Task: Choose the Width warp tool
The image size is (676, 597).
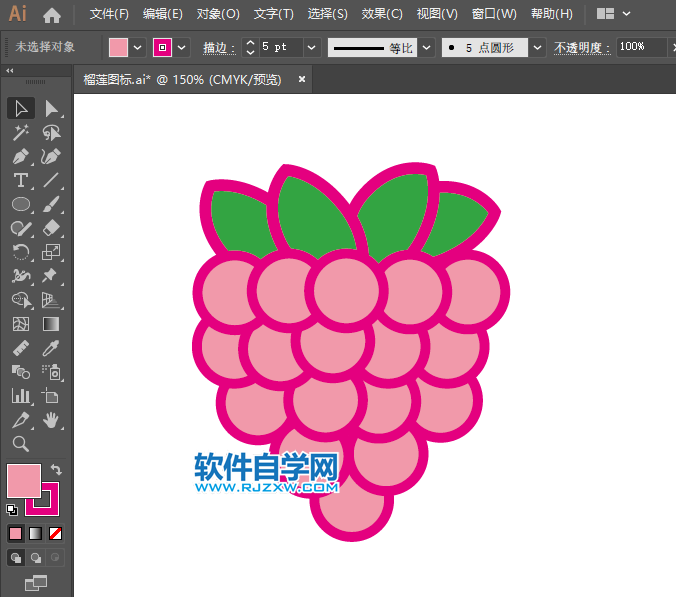Action: pyautogui.click(x=21, y=275)
